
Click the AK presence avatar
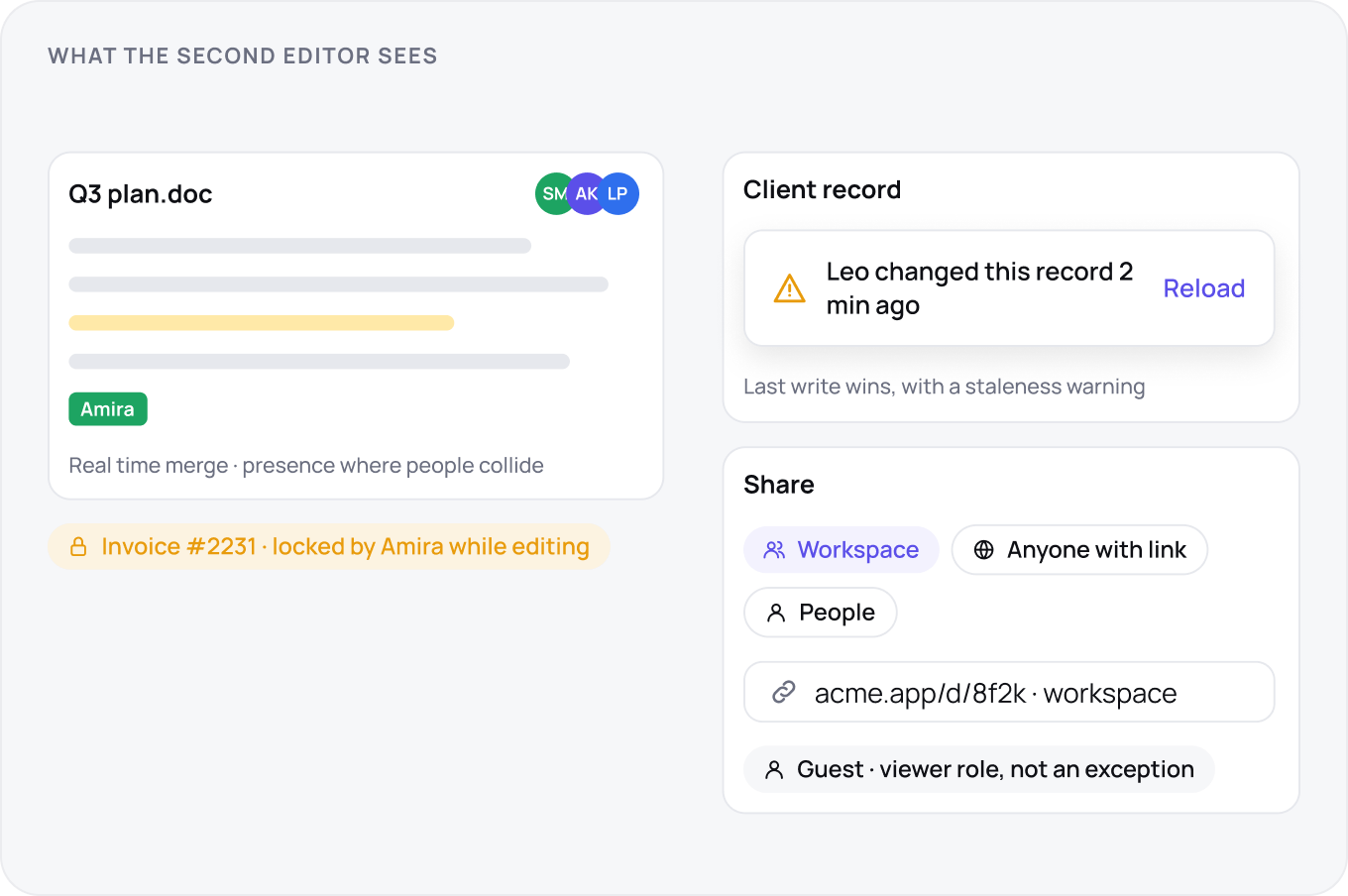[x=587, y=194]
